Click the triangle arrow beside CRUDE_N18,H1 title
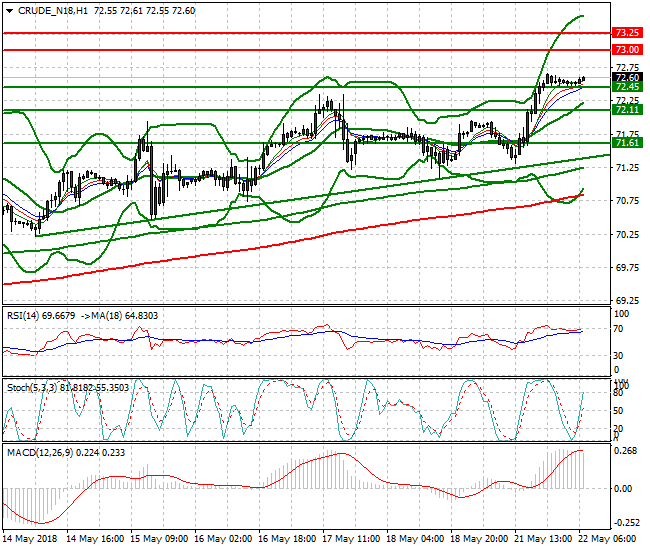This screenshot has width=650, height=550. click(x=8, y=9)
